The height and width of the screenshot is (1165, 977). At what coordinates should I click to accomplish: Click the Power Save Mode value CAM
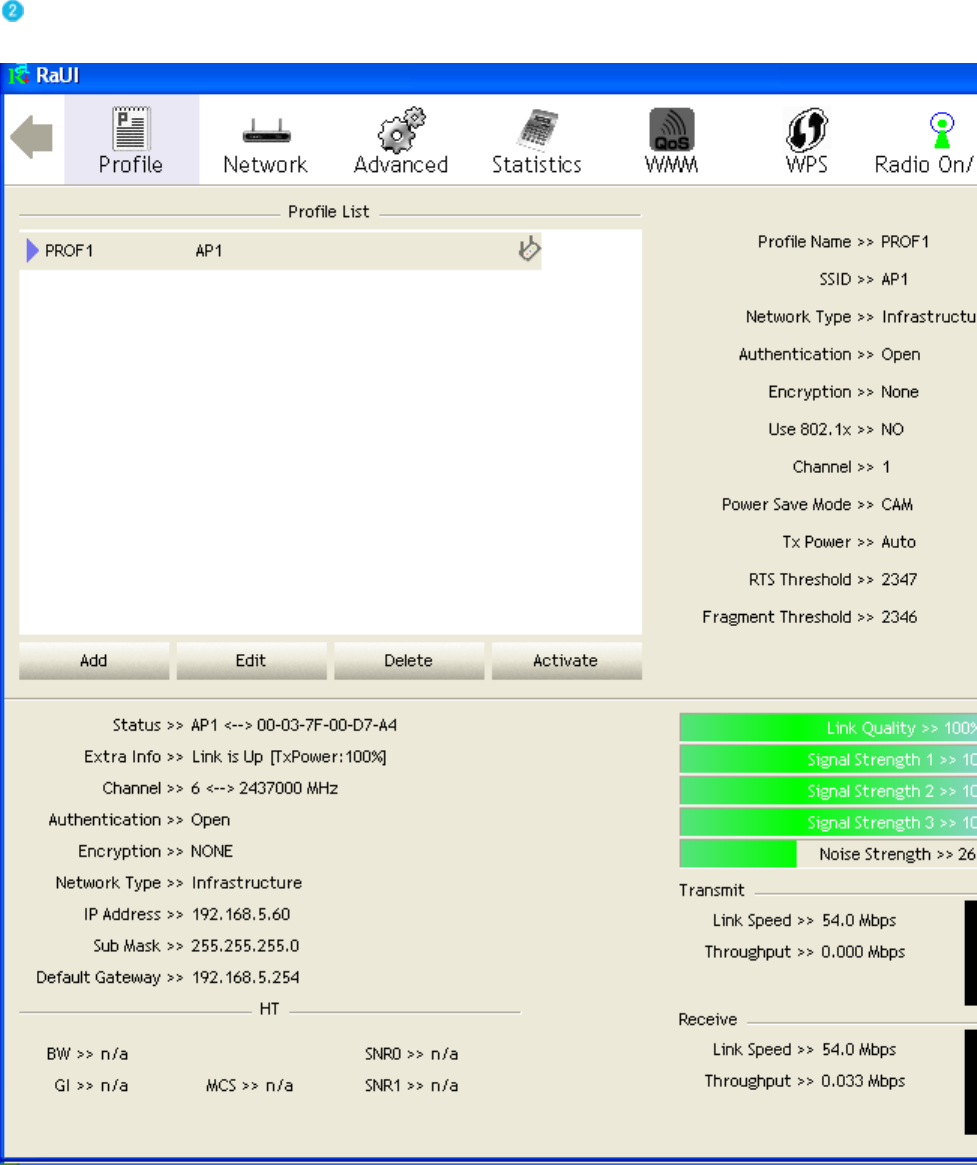(897, 505)
